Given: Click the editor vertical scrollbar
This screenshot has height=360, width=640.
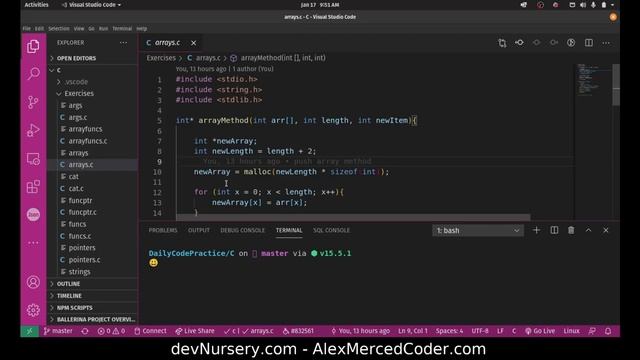Looking at the screenshot, I should click(x=616, y=85).
